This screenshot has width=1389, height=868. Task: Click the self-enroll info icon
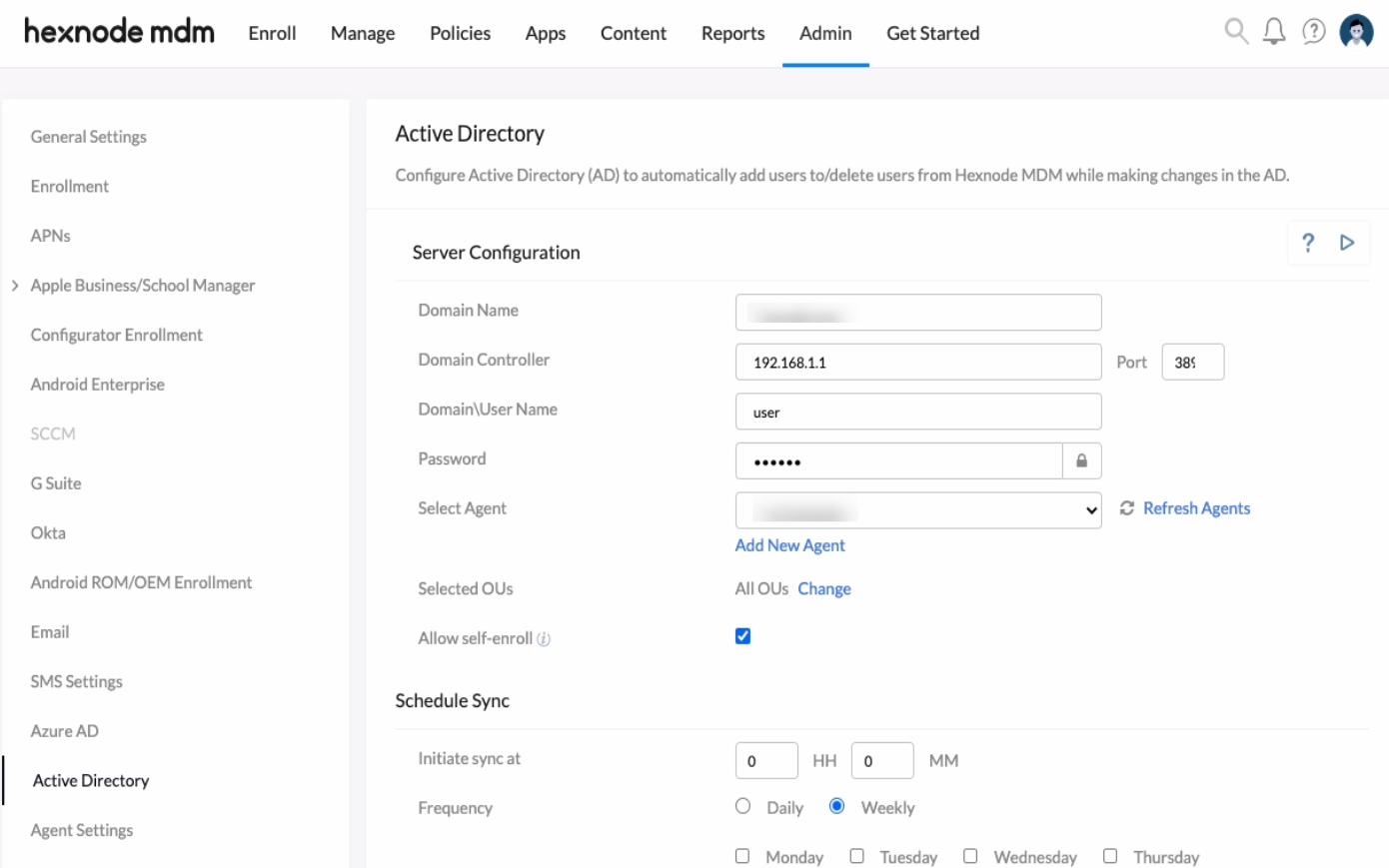click(x=544, y=639)
